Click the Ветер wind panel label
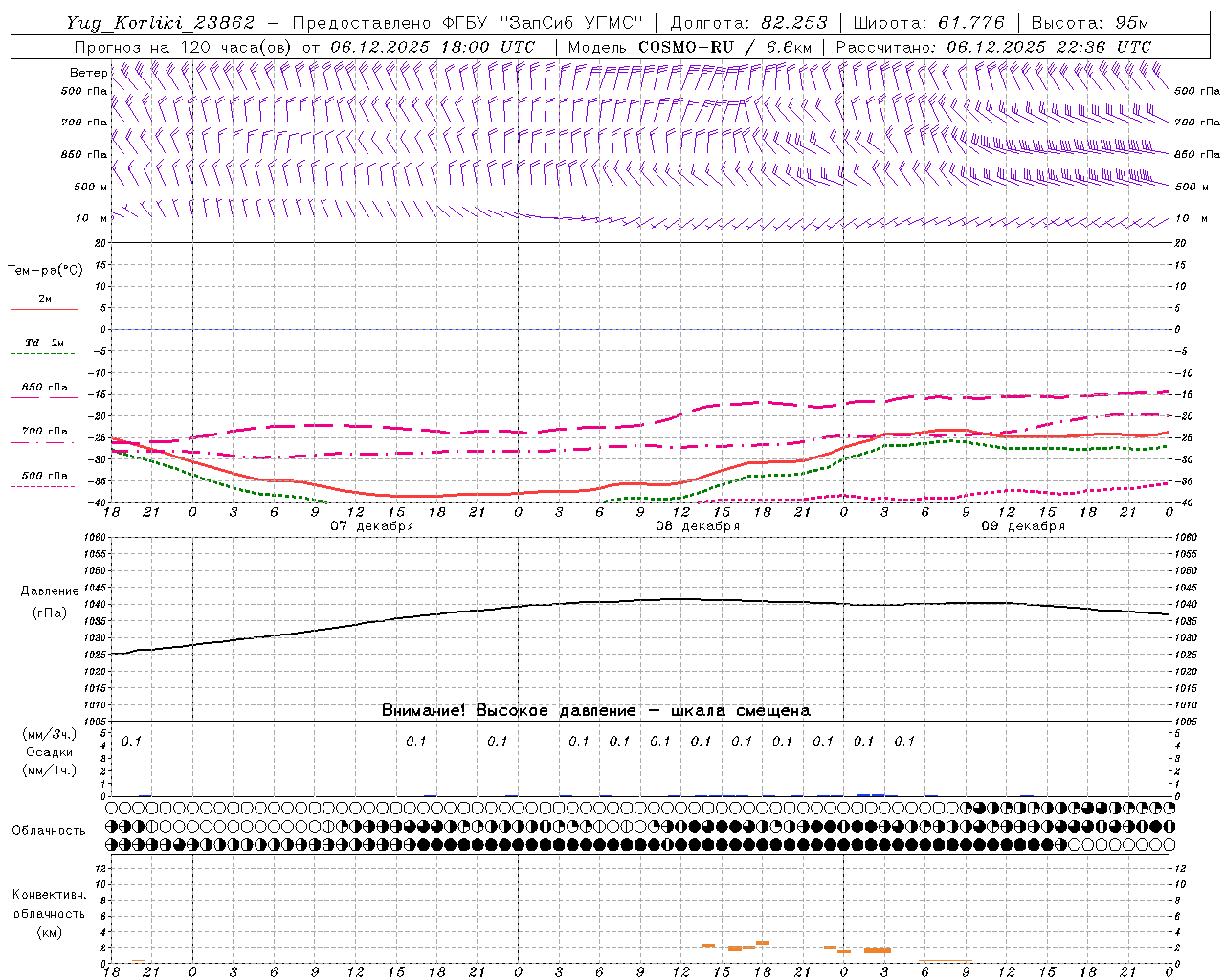The height and width of the screenshot is (980, 1225). [89, 73]
